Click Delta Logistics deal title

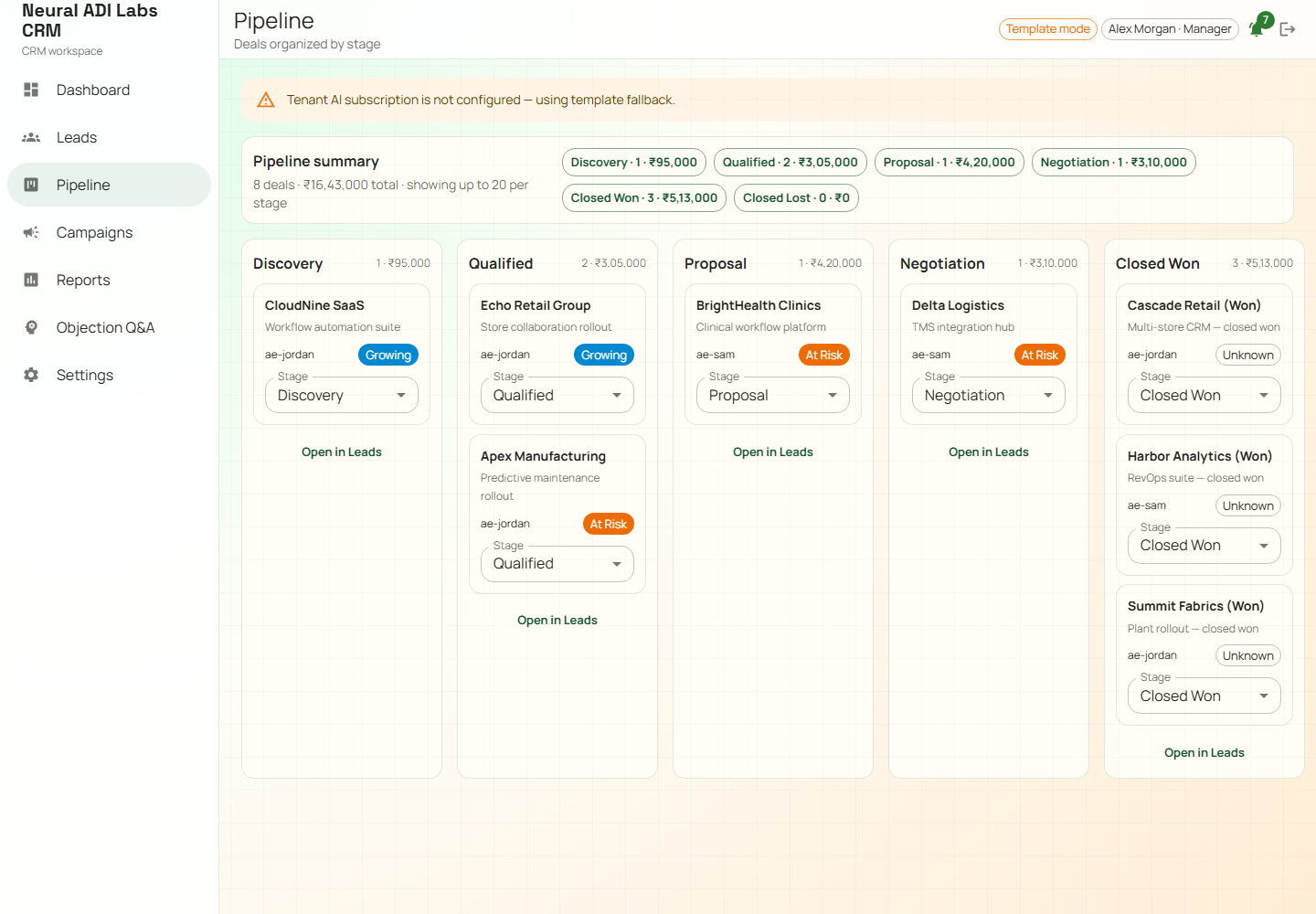(958, 305)
